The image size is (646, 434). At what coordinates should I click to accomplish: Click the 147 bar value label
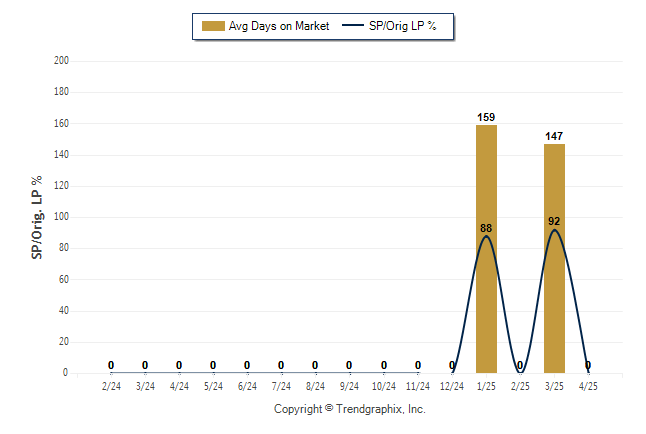pos(554,136)
